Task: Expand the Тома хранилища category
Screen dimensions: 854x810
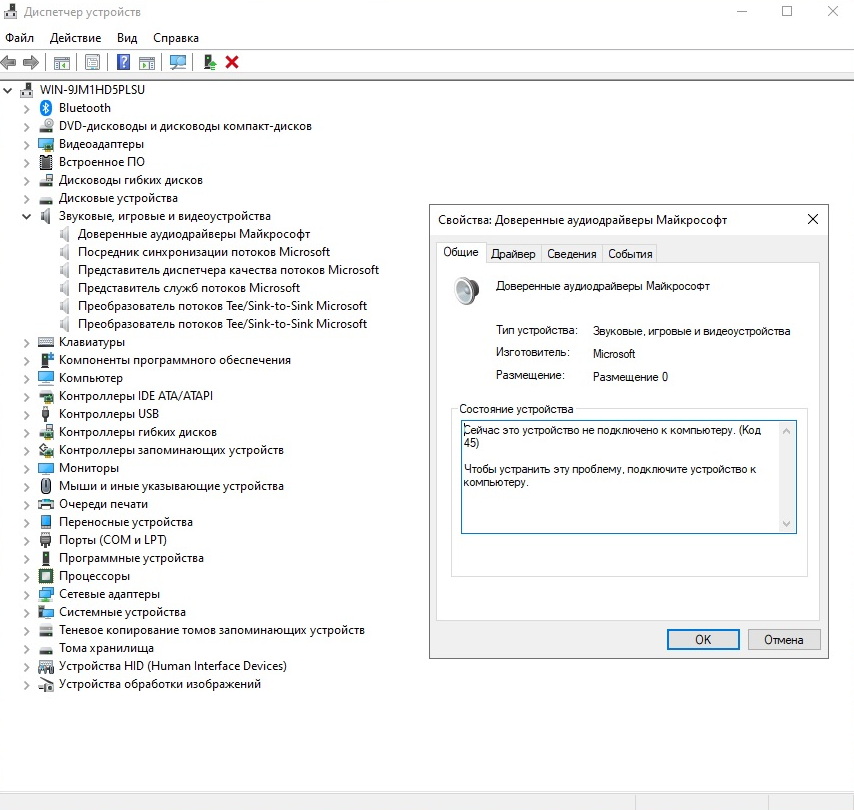Action: (x=26, y=648)
